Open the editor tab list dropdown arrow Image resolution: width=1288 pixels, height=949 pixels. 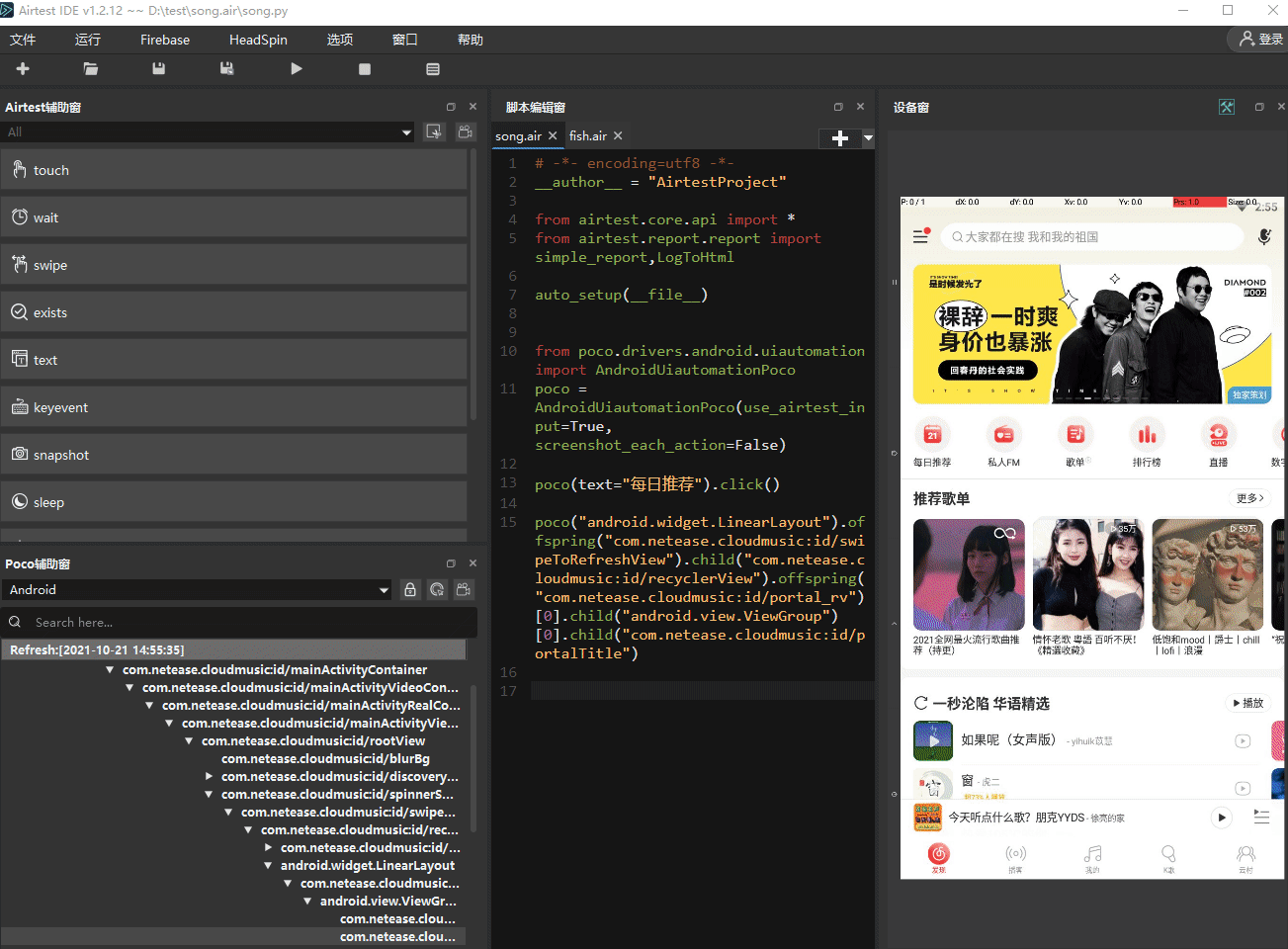click(x=868, y=138)
